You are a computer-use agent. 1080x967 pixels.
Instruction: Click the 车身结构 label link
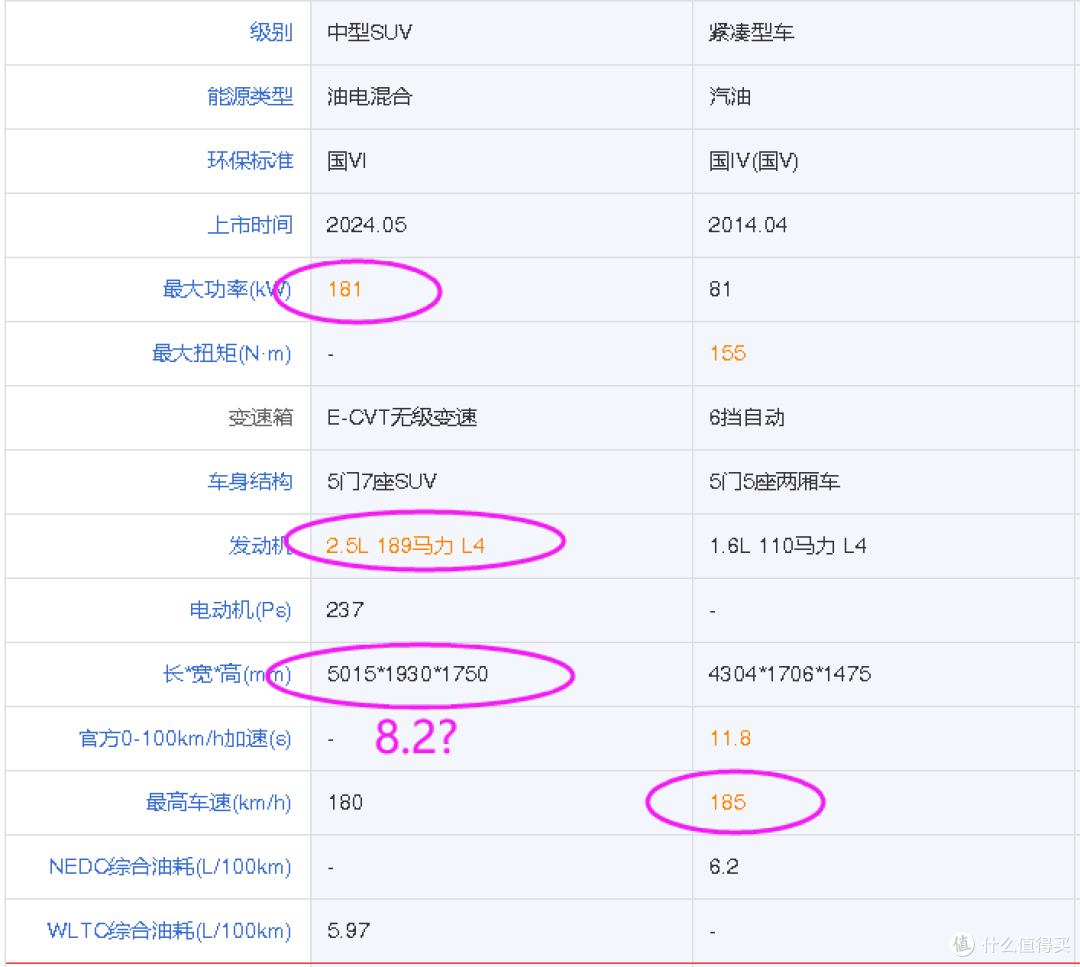pyautogui.click(x=250, y=481)
